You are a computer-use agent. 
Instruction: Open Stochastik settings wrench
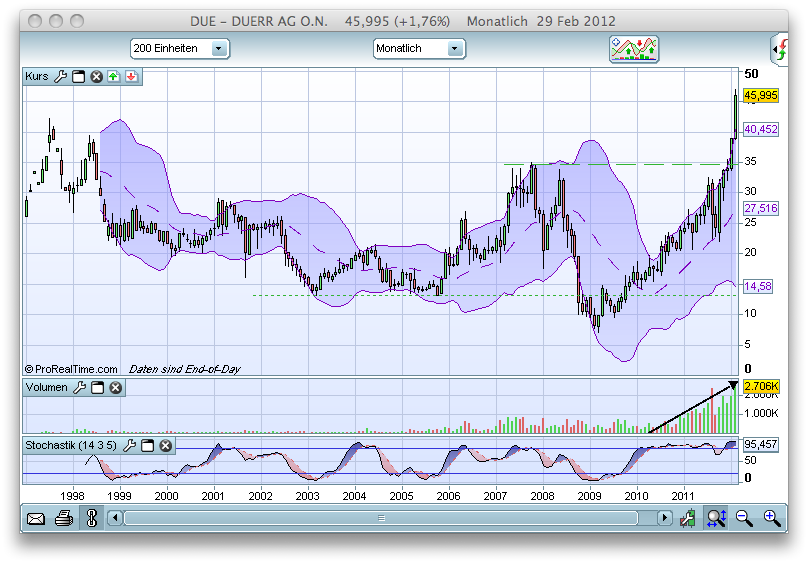[x=129, y=445]
